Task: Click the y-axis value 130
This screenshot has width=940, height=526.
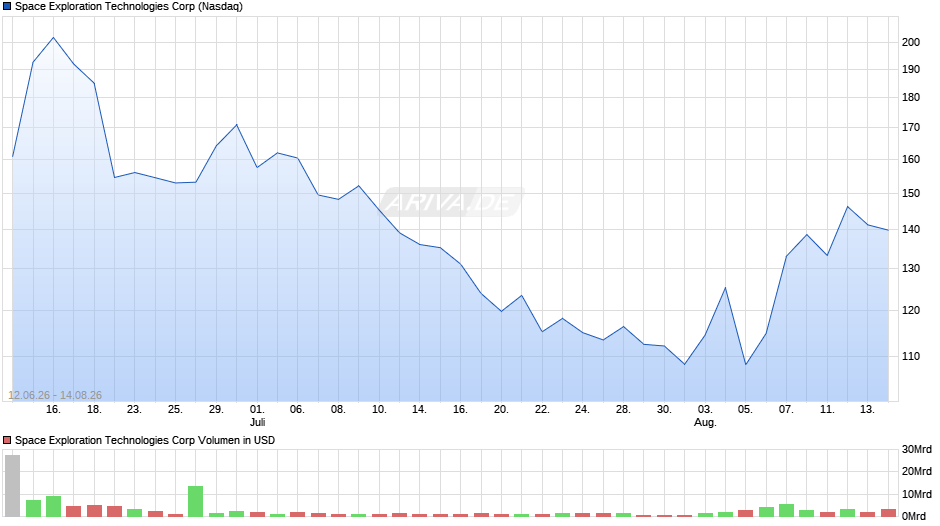Action: point(911,268)
